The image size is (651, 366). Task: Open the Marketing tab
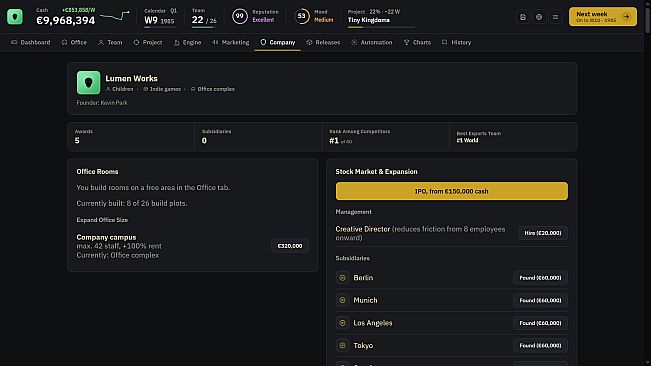pos(230,42)
